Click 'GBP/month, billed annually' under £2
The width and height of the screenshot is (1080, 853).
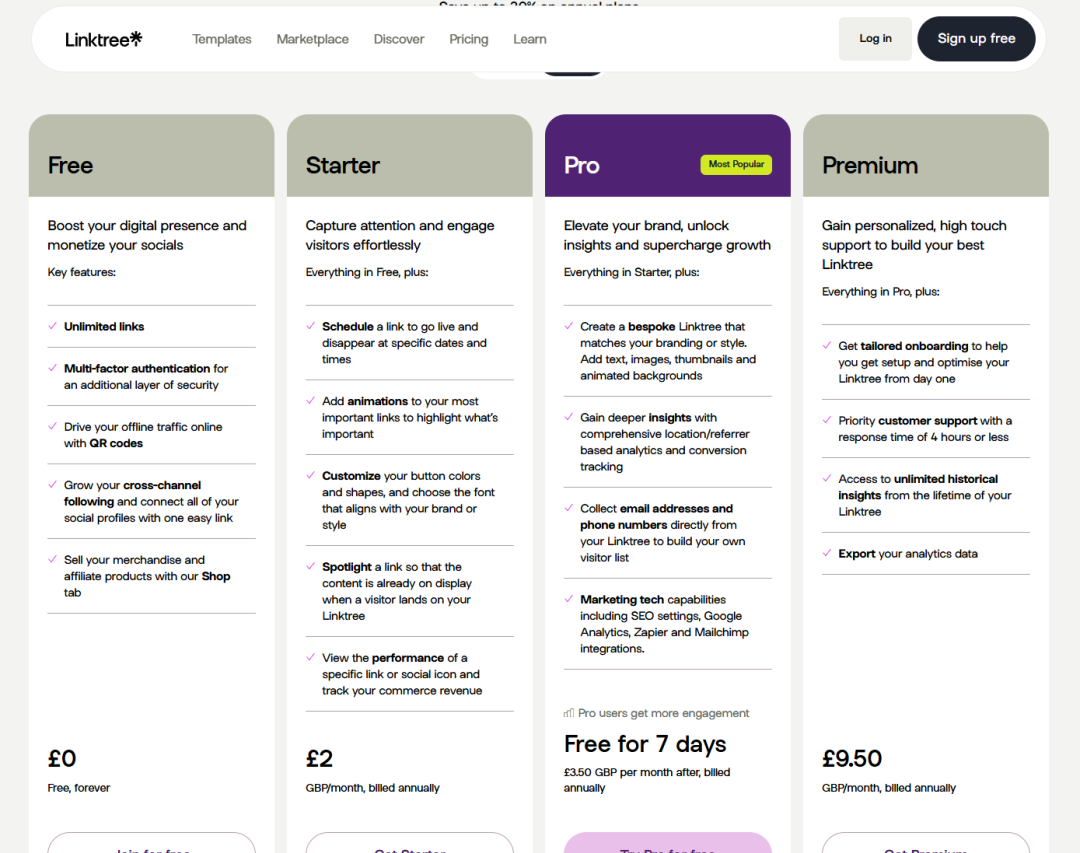(373, 788)
